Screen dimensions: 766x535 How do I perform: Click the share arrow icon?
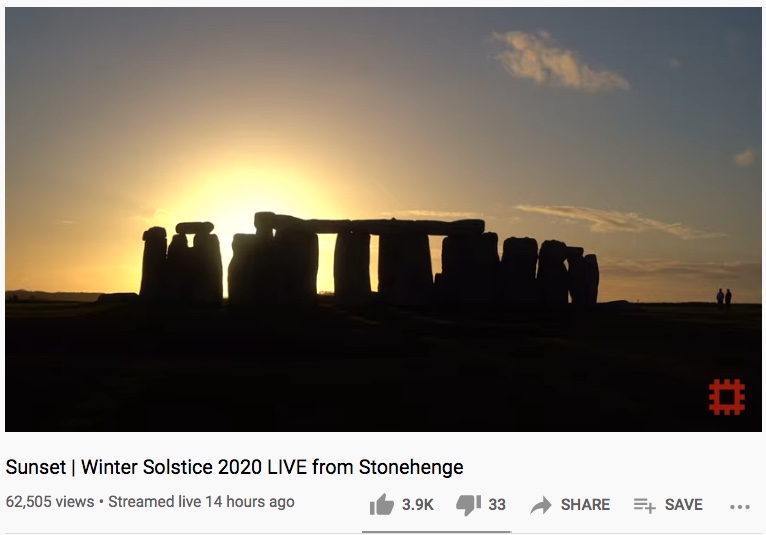pyautogui.click(x=541, y=505)
